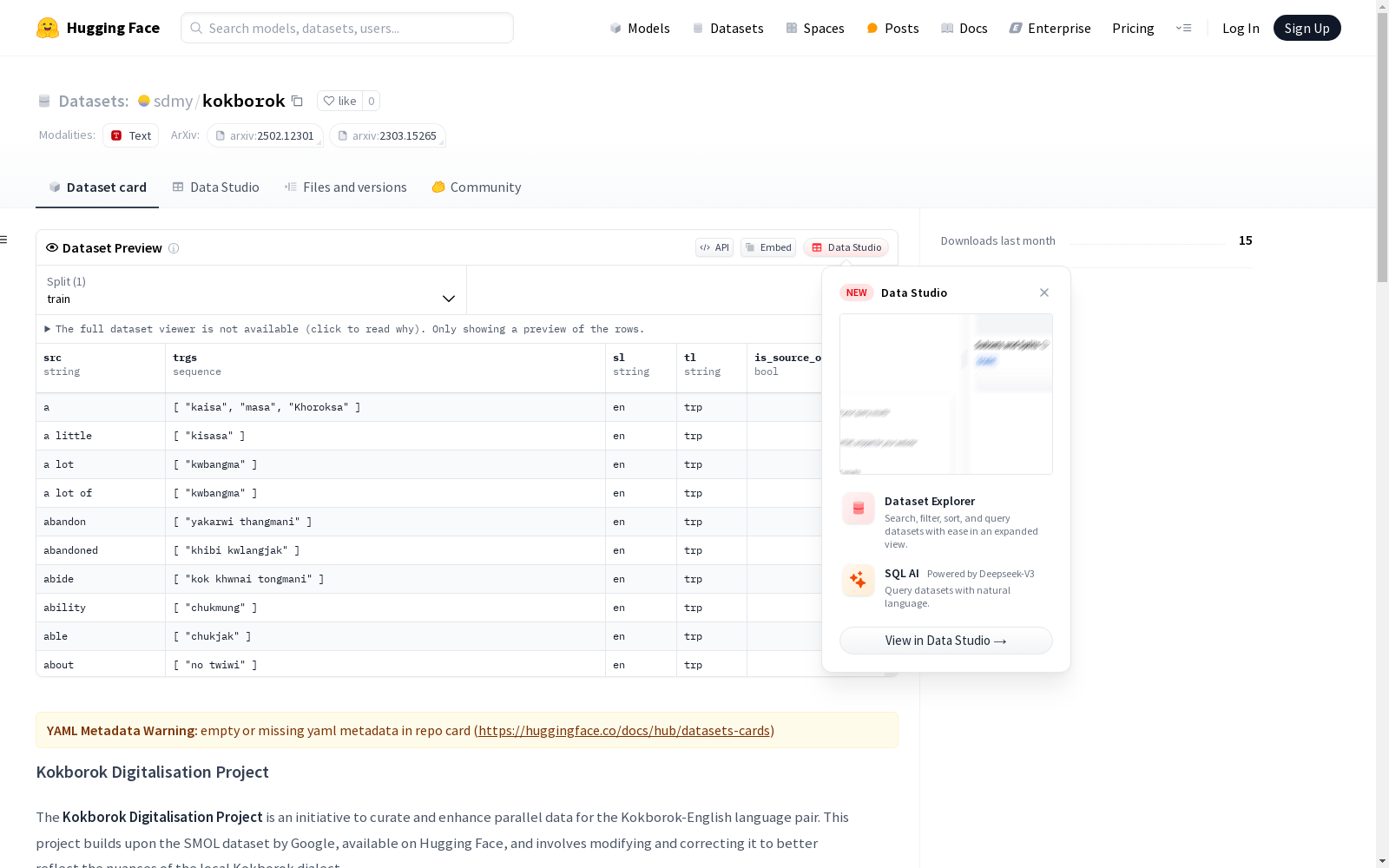
Task: Click the Hugging Face brand name
Action: (113, 28)
